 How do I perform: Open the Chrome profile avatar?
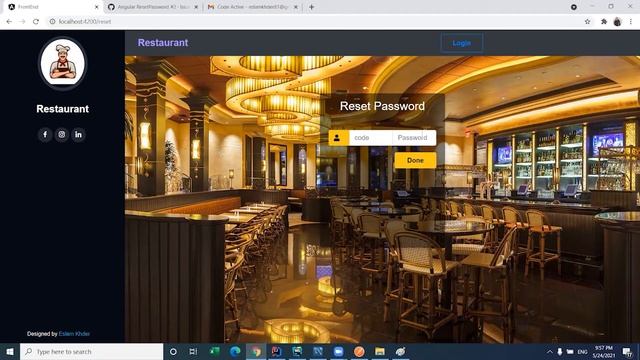pos(617,22)
